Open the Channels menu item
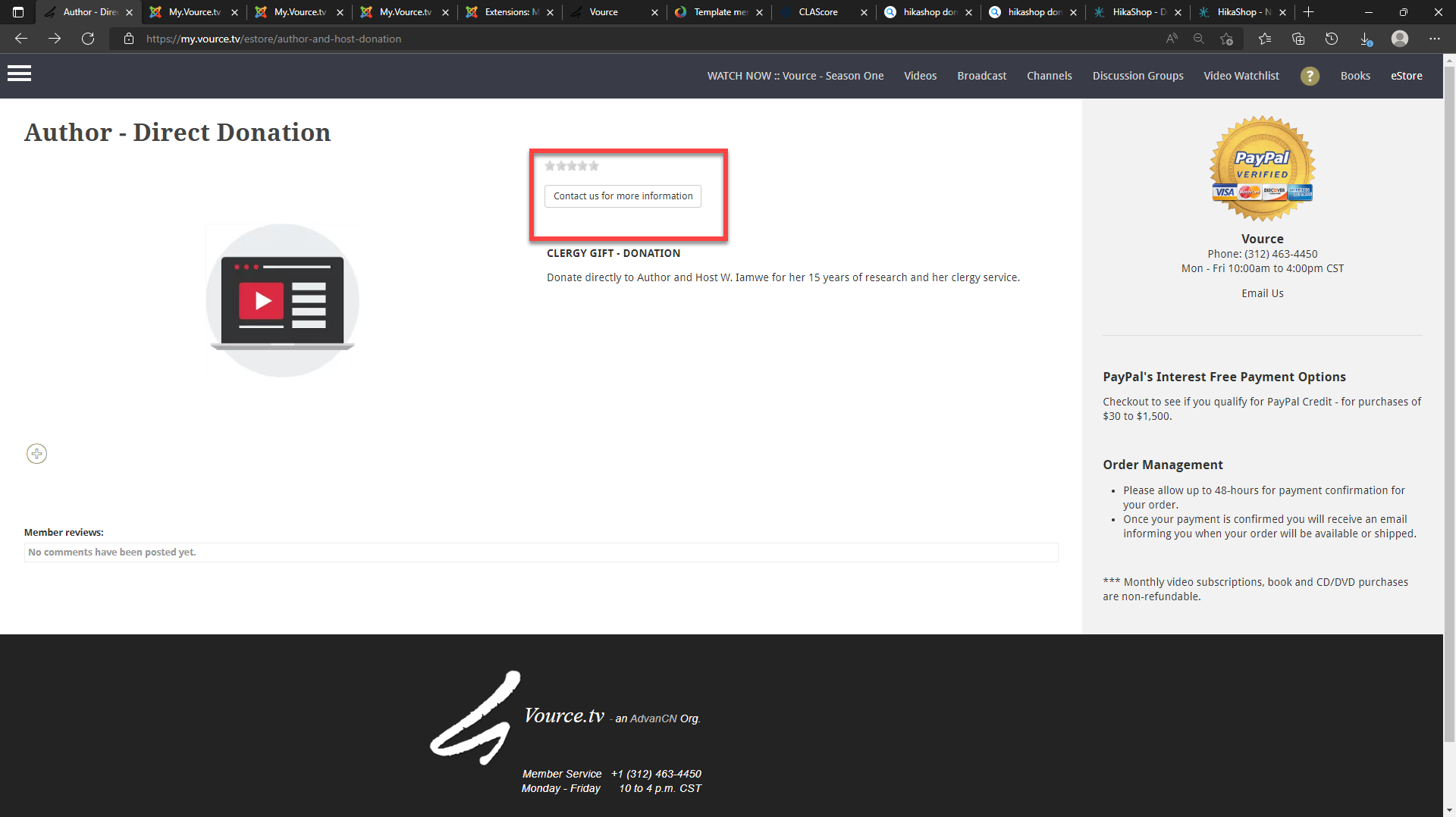The image size is (1456, 817). coord(1049,76)
